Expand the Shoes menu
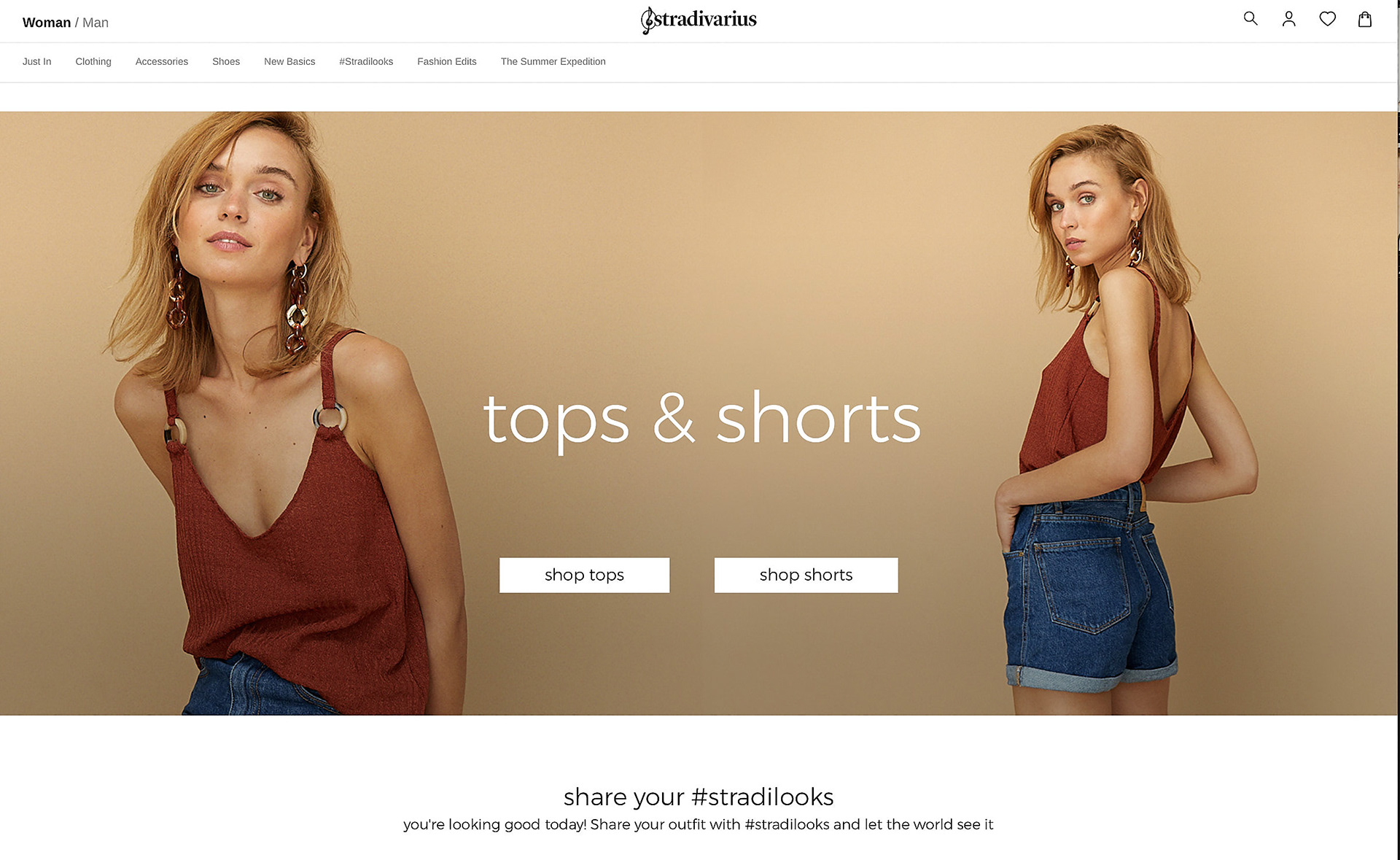1400x860 pixels. point(226,61)
